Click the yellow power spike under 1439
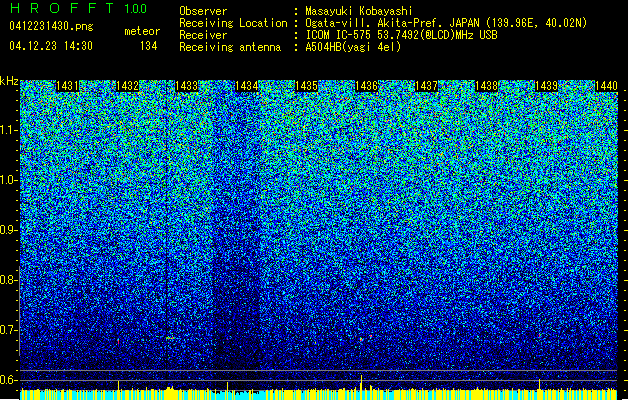Viewport: 629px width, 400px height. [x=540, y=384]
